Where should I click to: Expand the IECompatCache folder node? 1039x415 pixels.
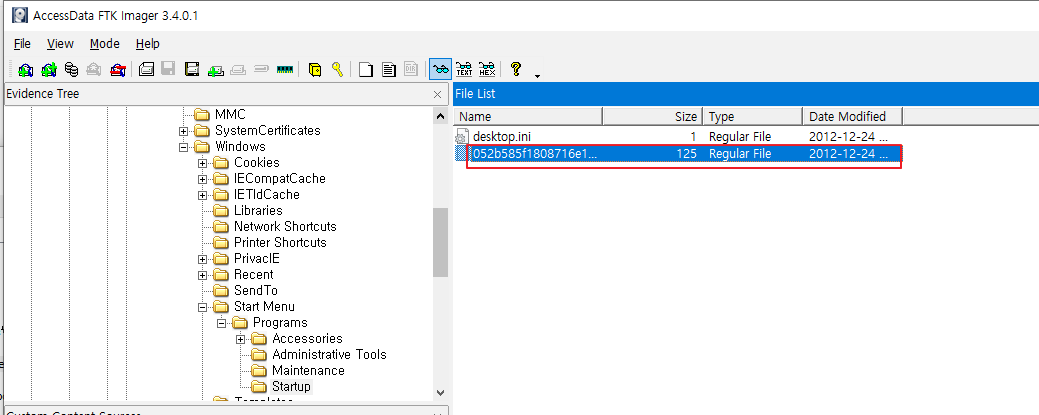203,179
